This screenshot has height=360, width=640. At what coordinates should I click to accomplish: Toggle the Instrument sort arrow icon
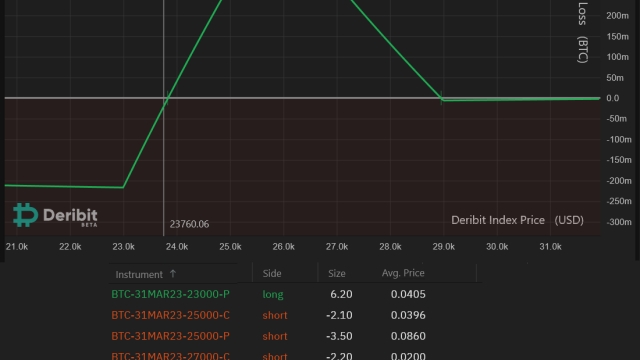point(173,274)
